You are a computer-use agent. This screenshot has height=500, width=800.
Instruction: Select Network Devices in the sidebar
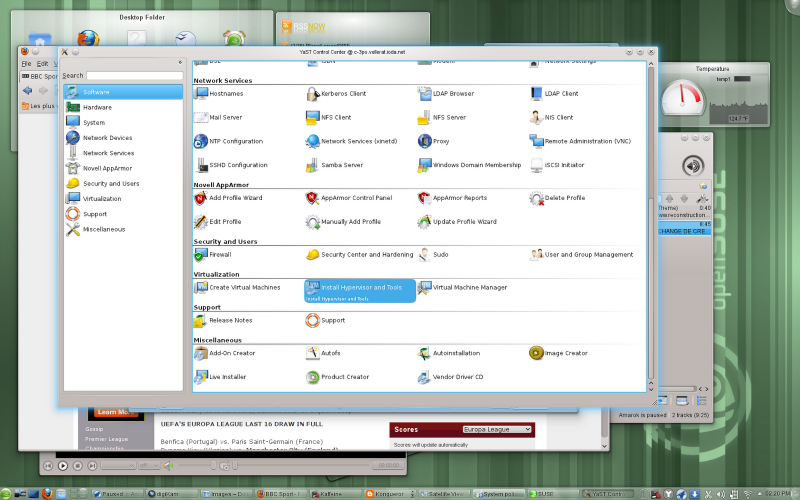pyautogui.click(x=123, y=138)
